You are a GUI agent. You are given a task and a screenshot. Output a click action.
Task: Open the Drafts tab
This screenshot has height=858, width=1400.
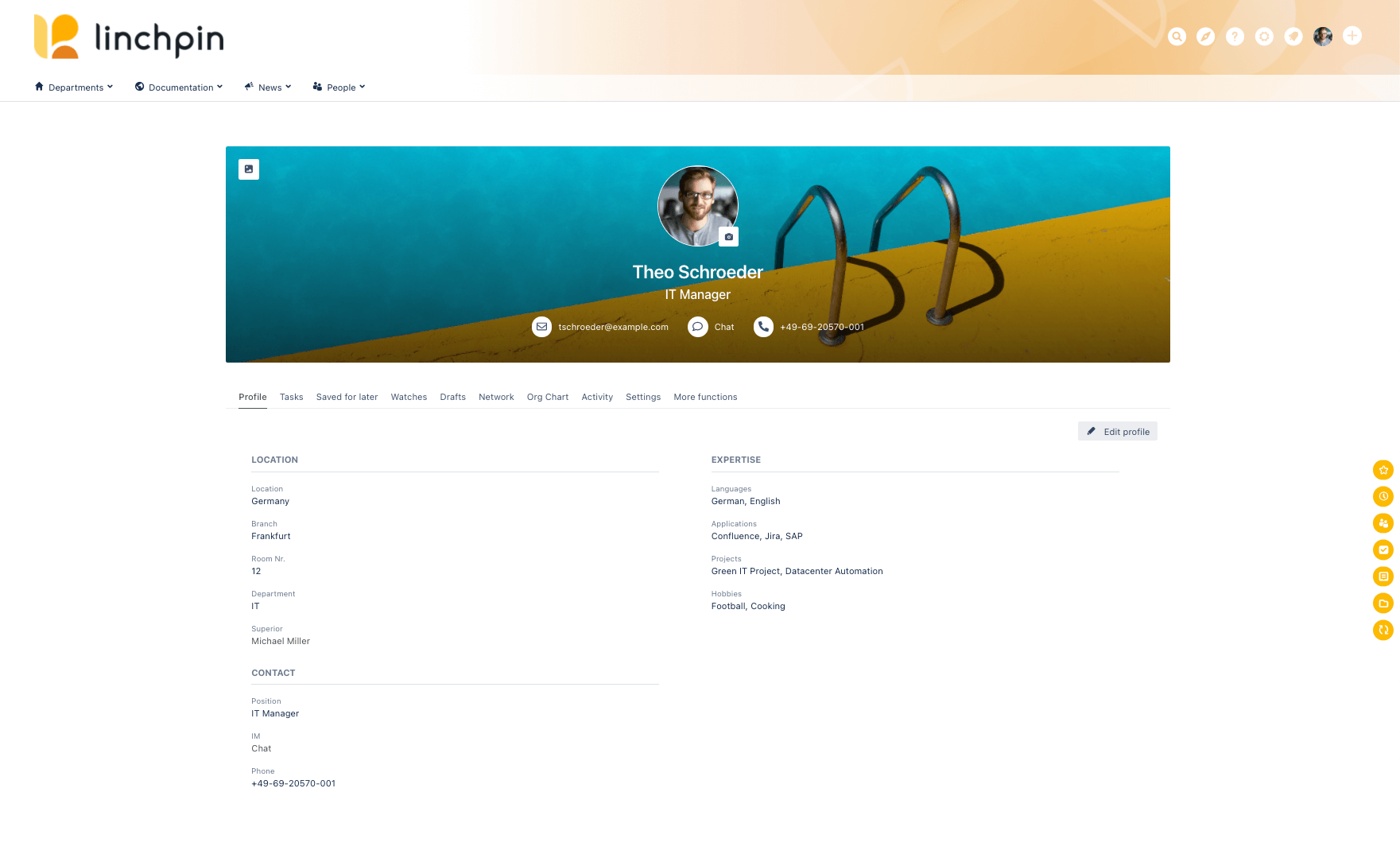pos(453,397)
